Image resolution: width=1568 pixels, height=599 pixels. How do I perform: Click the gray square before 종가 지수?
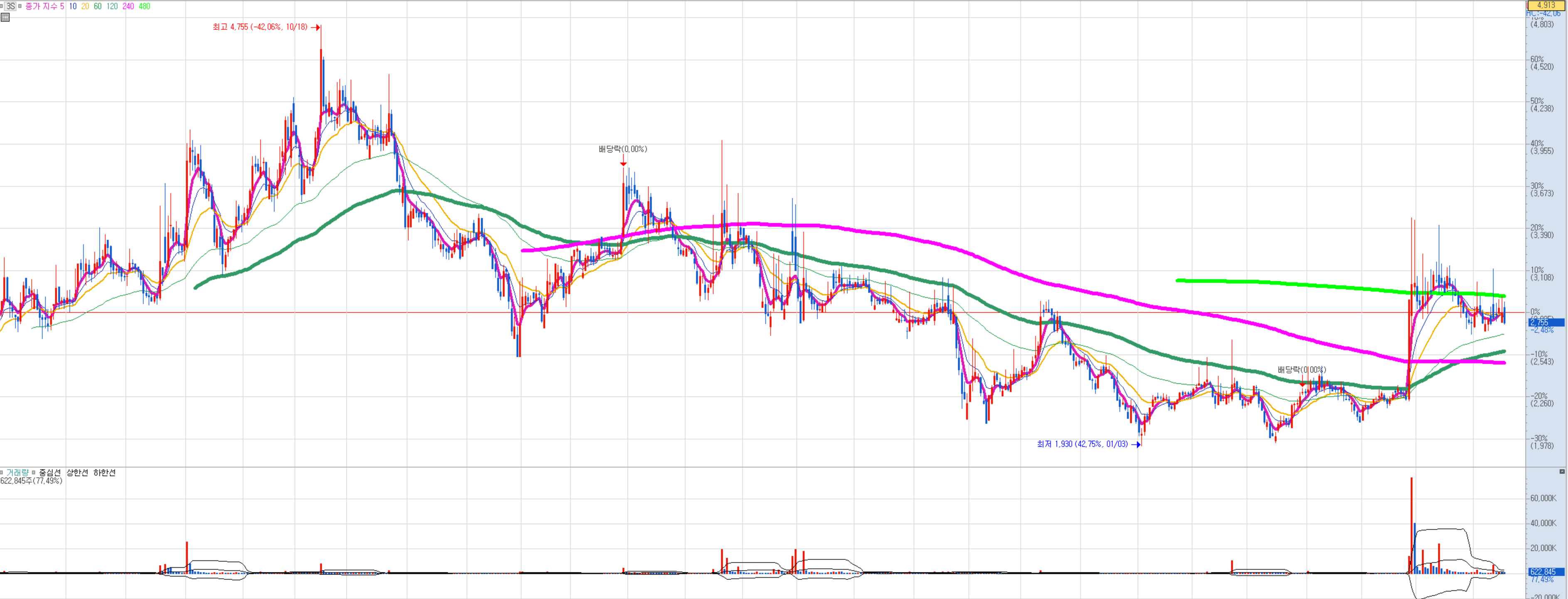tap(20, 6)
